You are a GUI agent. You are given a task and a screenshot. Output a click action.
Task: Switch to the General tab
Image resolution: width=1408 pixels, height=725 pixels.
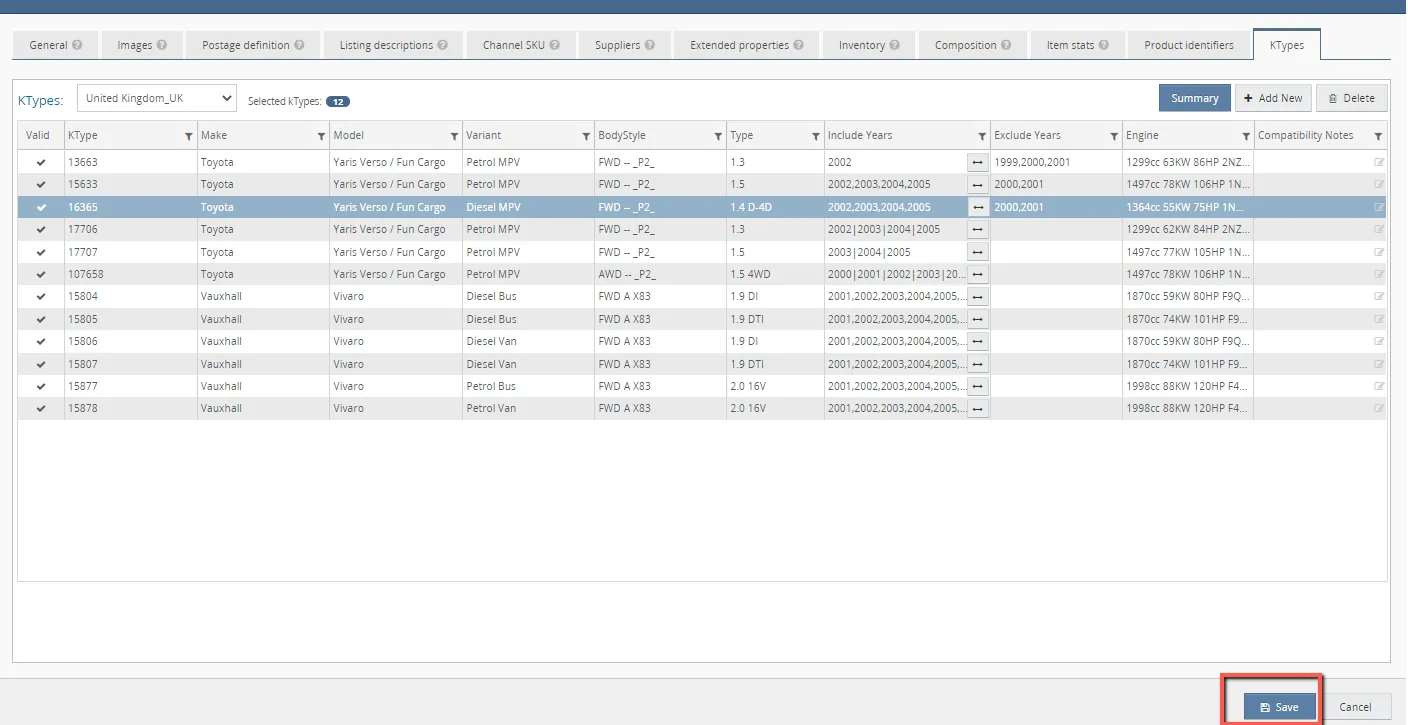pos(56,45)
